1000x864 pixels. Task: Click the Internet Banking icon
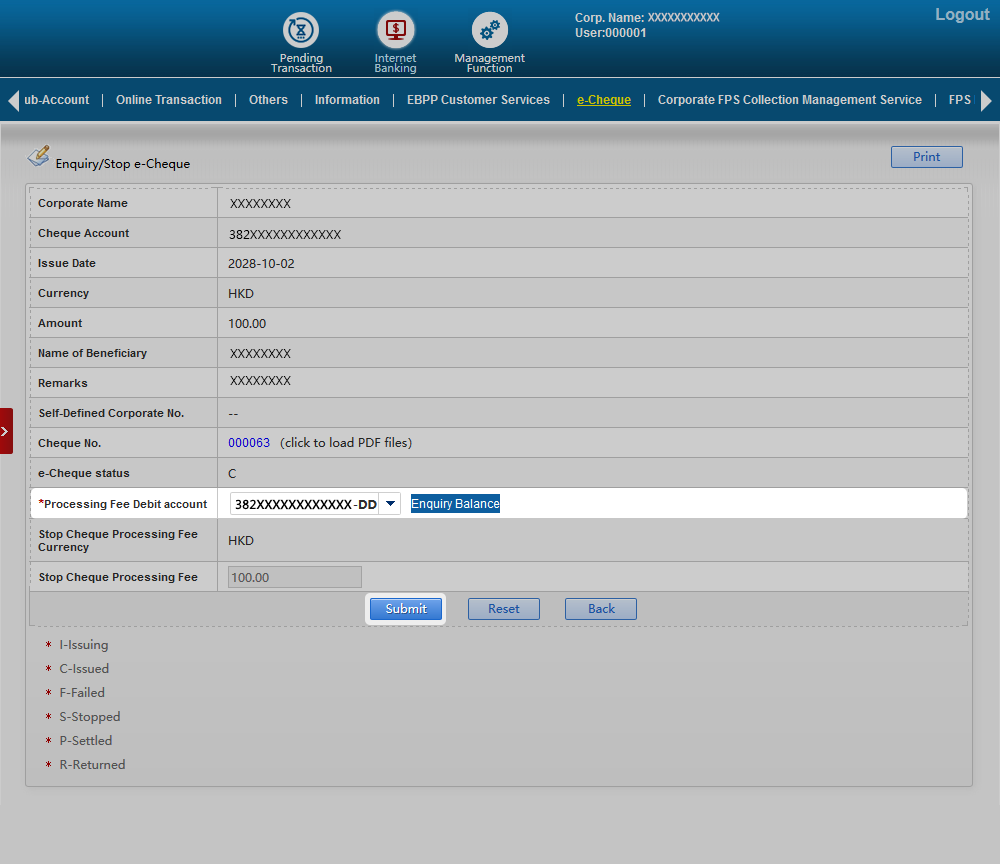point(395,31)
